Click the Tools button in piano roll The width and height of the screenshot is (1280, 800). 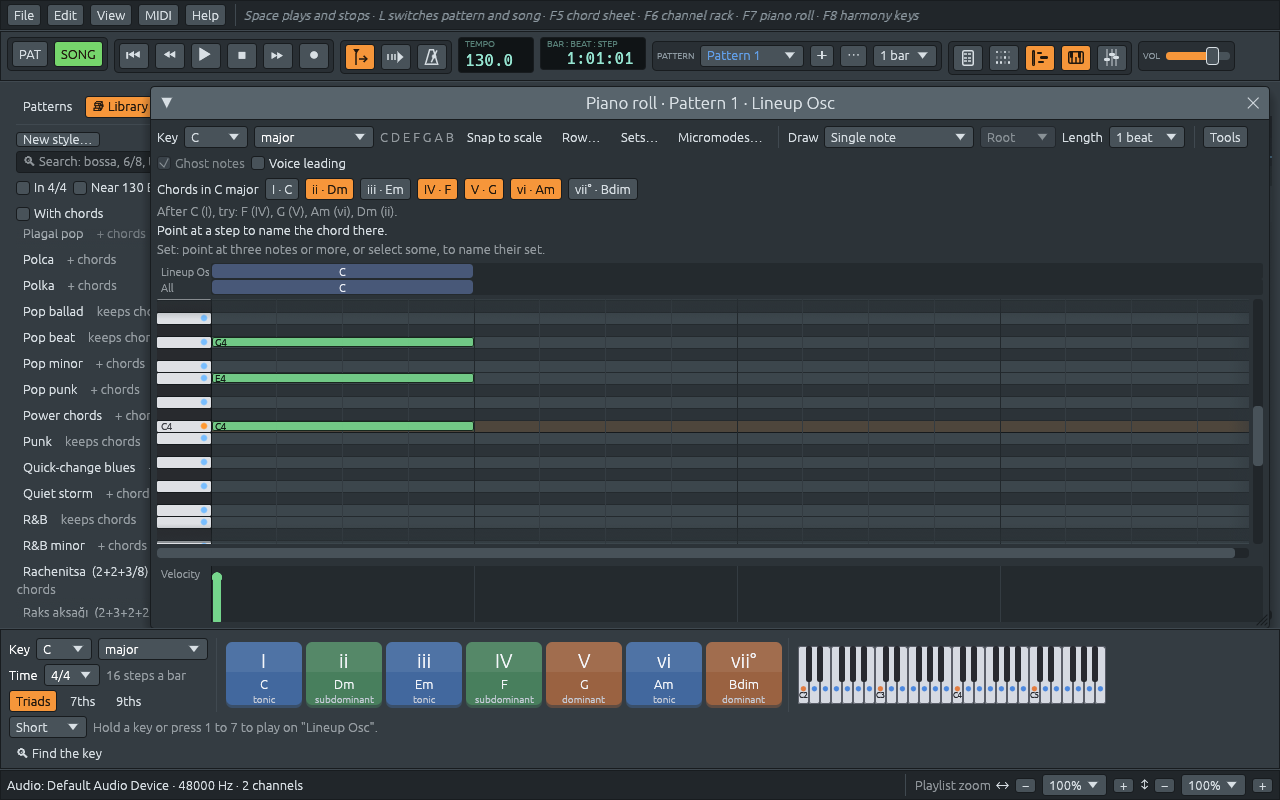(x=1225, y=137)
